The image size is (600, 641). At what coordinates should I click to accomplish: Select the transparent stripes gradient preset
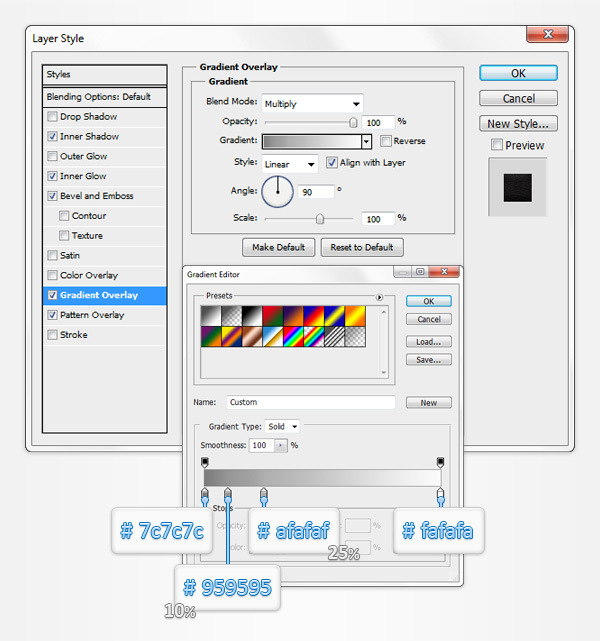pos(334,337)
